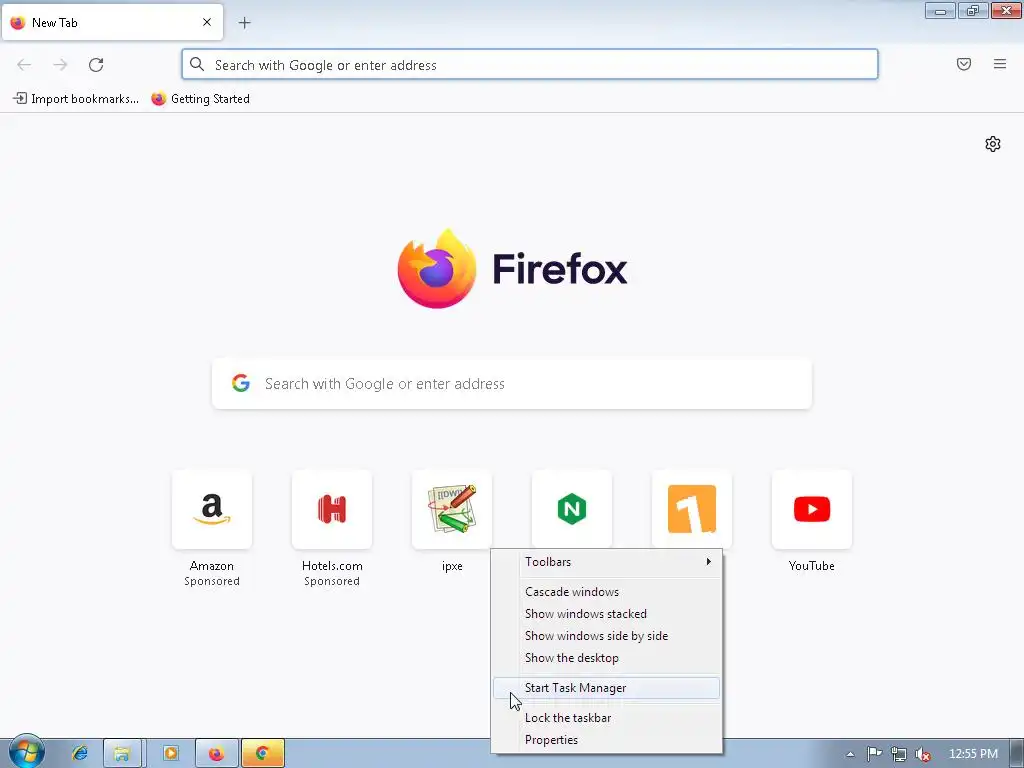
Task: Focus the center Google search field
Action: 512,383
